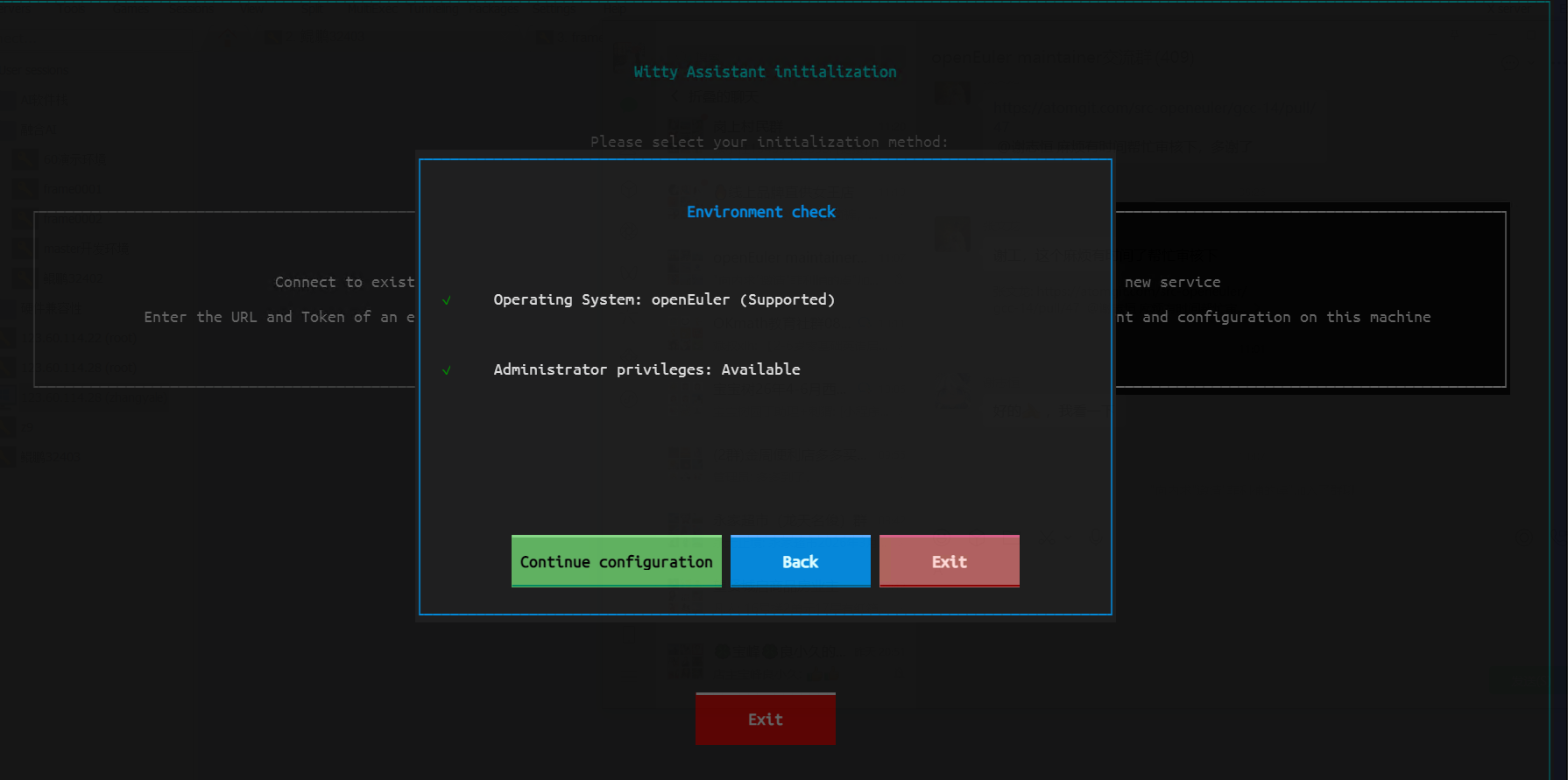The height and width of the screenshot is (780, 1568).
Task: Go Back from Environment check dialog
Action: 800,561
